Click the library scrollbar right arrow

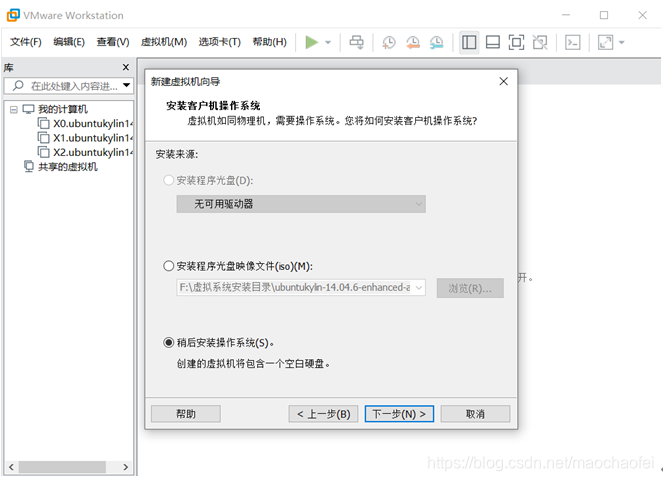tap(126, 467)
